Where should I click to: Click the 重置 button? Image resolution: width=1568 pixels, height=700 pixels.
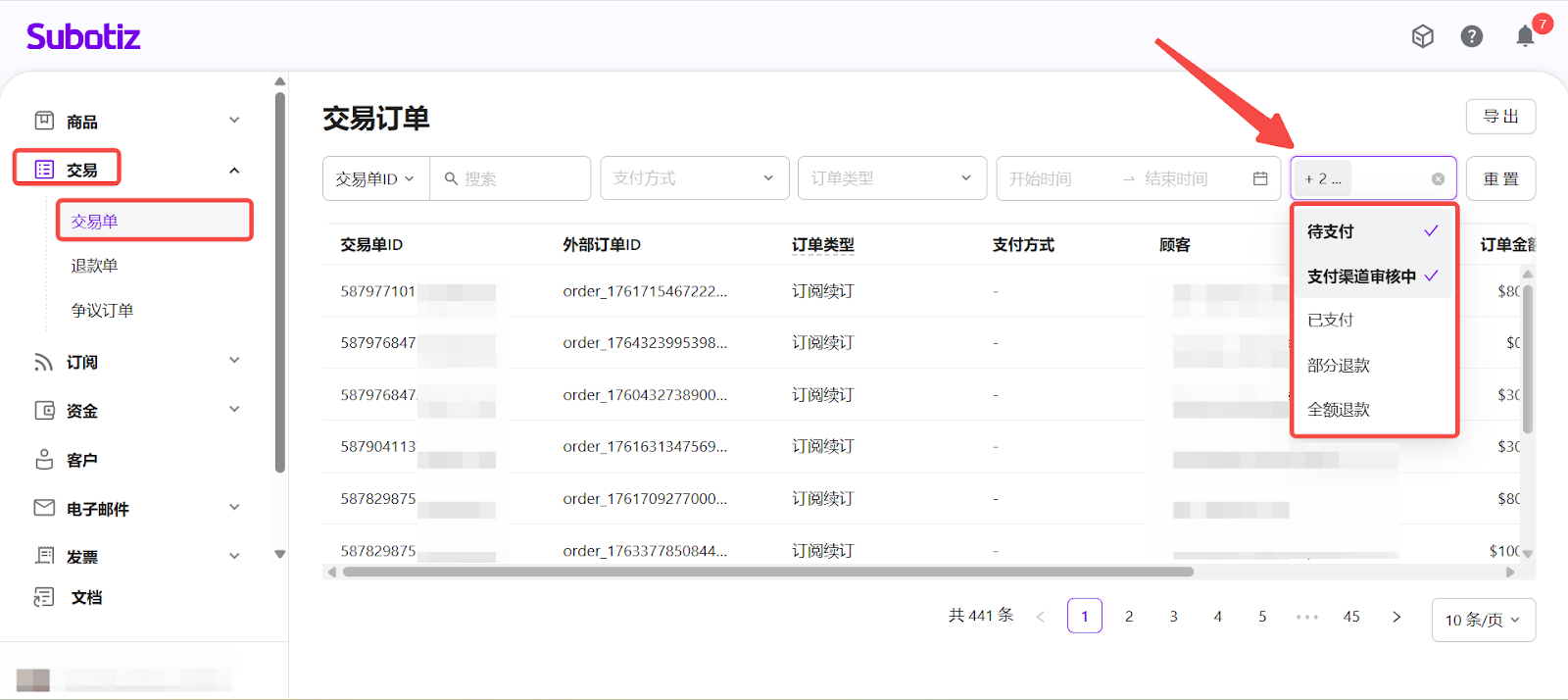pyautogui.click(x=1500, y=179)
